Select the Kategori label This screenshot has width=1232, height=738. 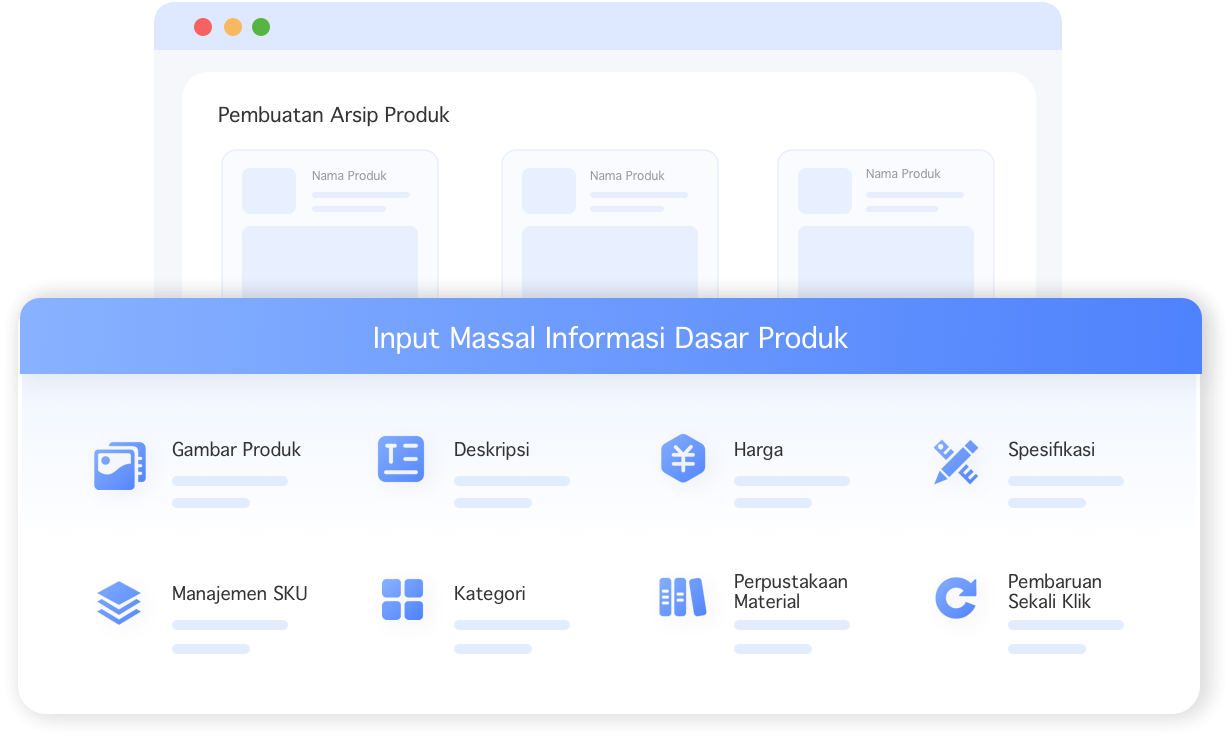click(490, 594)
